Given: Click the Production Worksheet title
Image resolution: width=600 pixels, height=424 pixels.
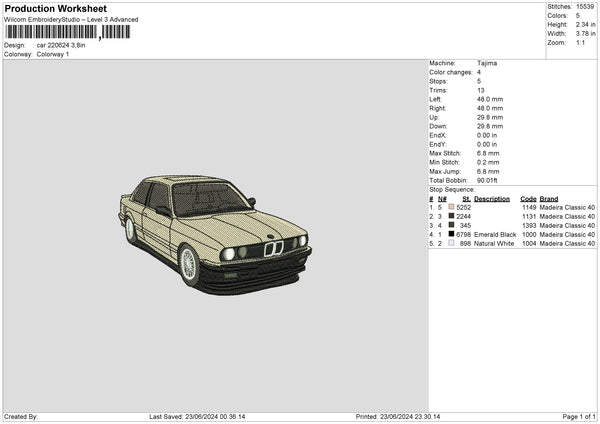Looking at the screenshot, I should pyautogui.click(x=55, y=9).
